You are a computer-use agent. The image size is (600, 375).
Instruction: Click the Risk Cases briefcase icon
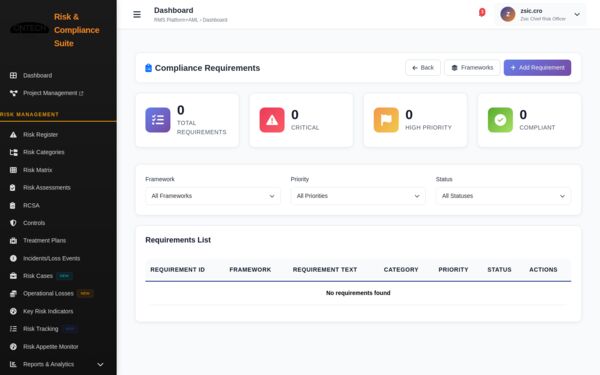(x=13, y=276)
